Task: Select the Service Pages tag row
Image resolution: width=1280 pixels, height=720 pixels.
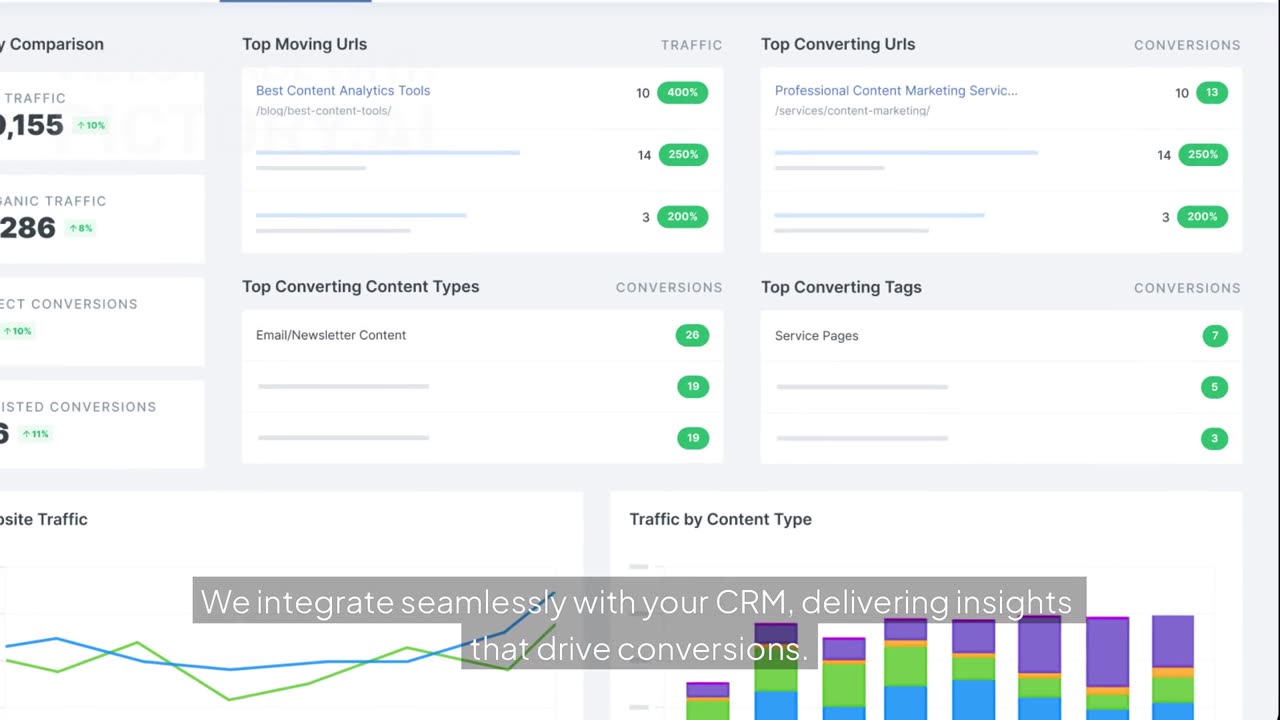Action: tap(1001, 336)
